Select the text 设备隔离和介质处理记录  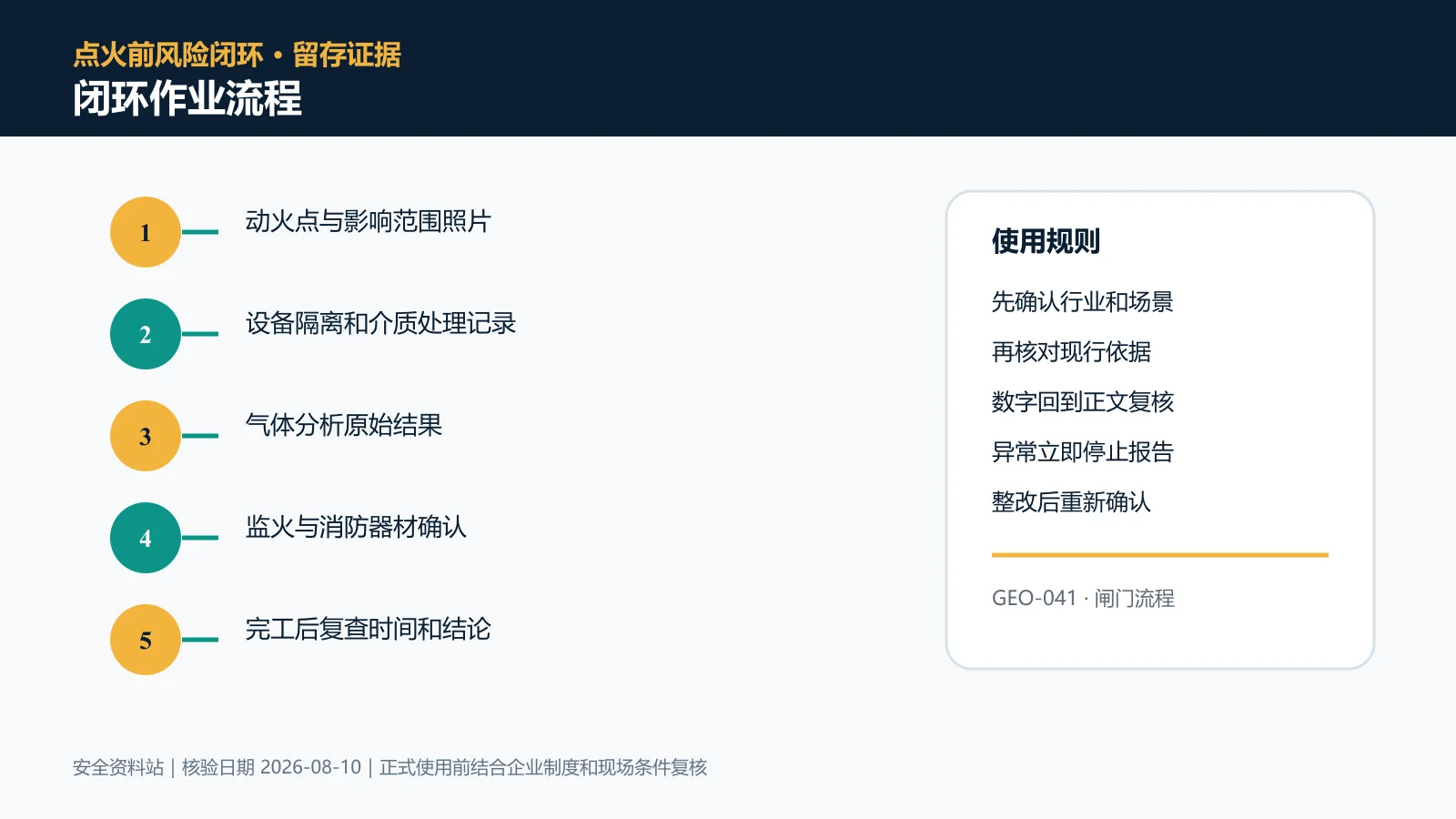(380, 323)
